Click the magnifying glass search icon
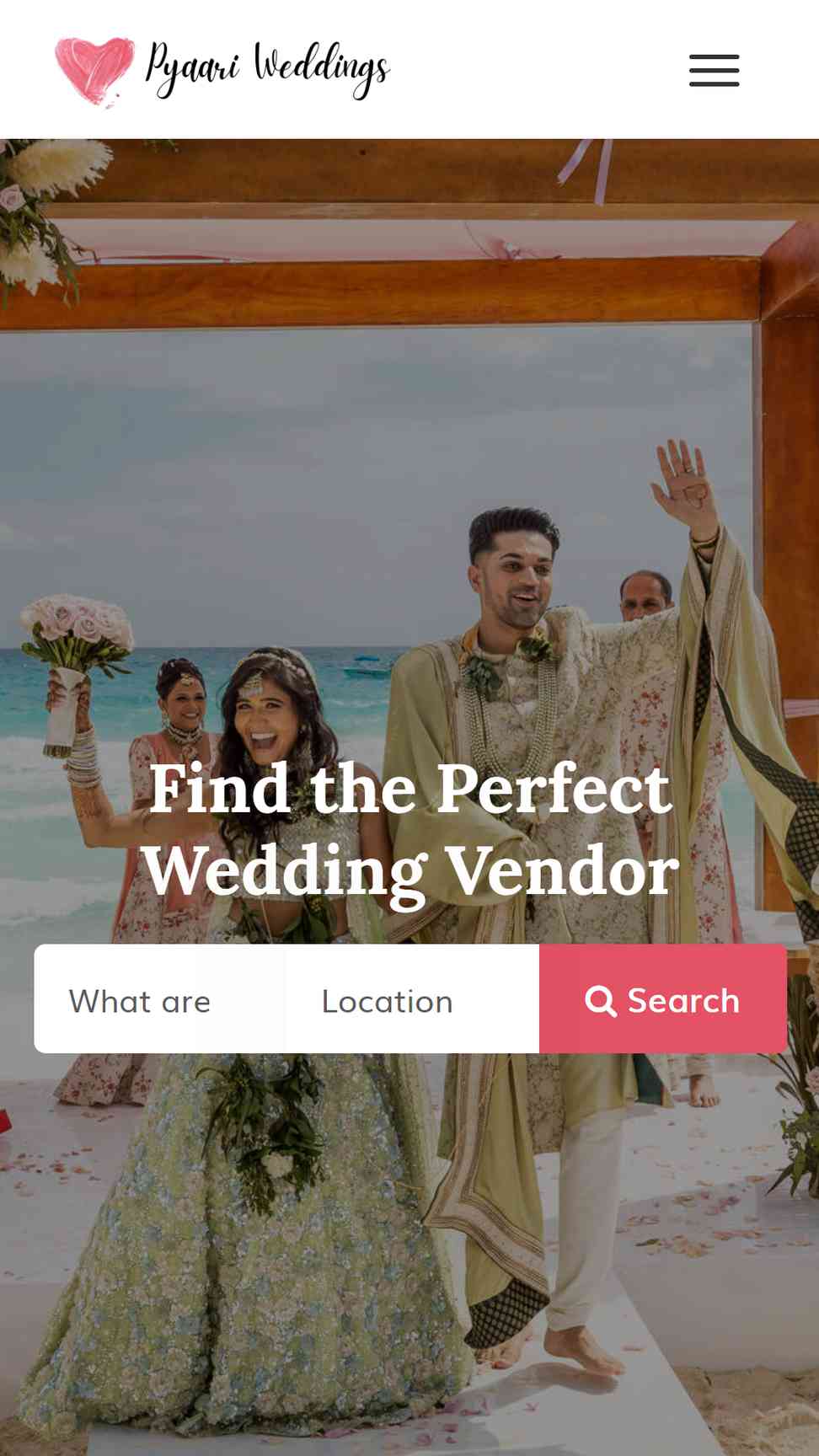 [601, 1001]
